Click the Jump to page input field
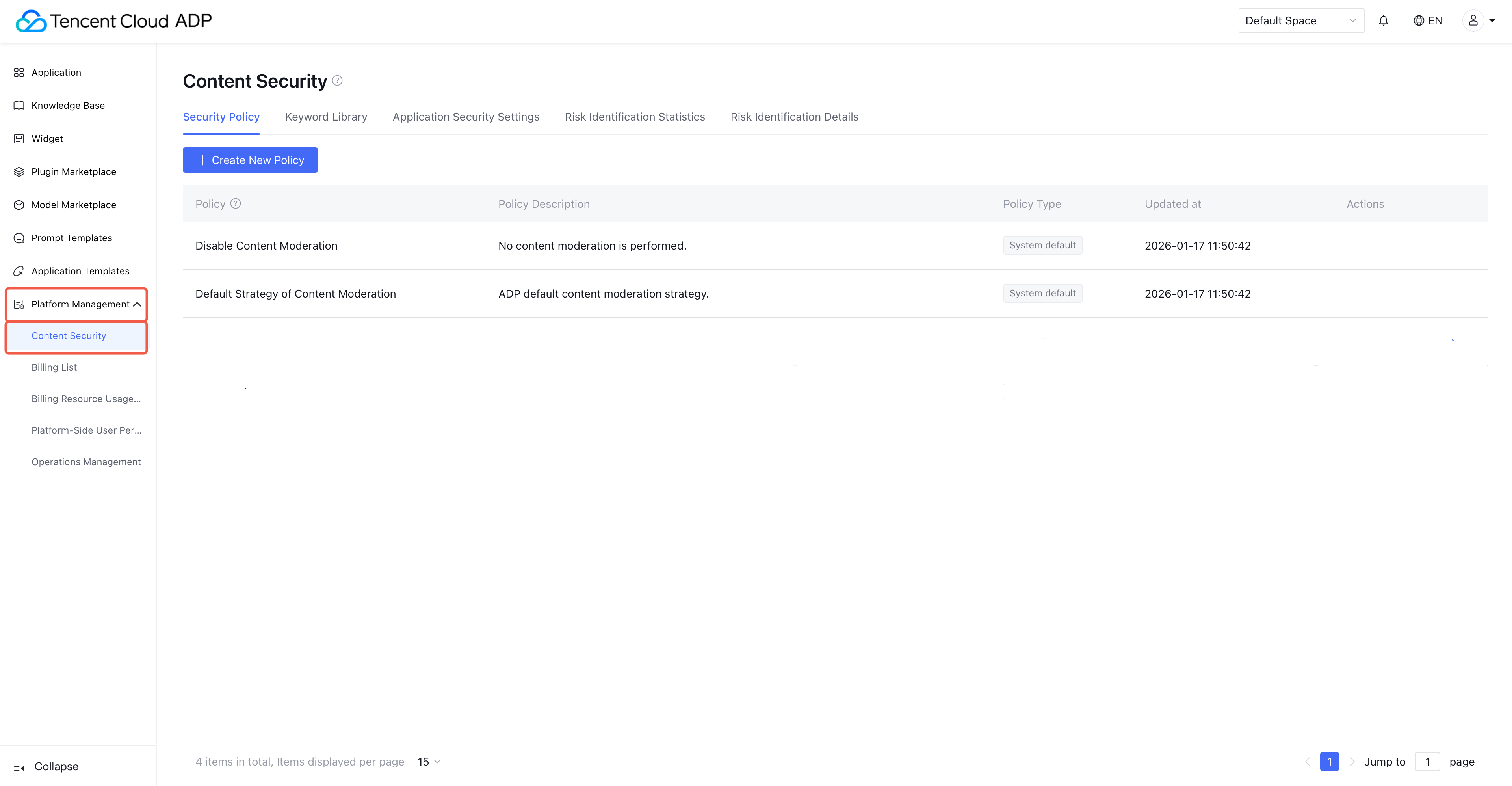The image size is (1512, 786). 1427,761
